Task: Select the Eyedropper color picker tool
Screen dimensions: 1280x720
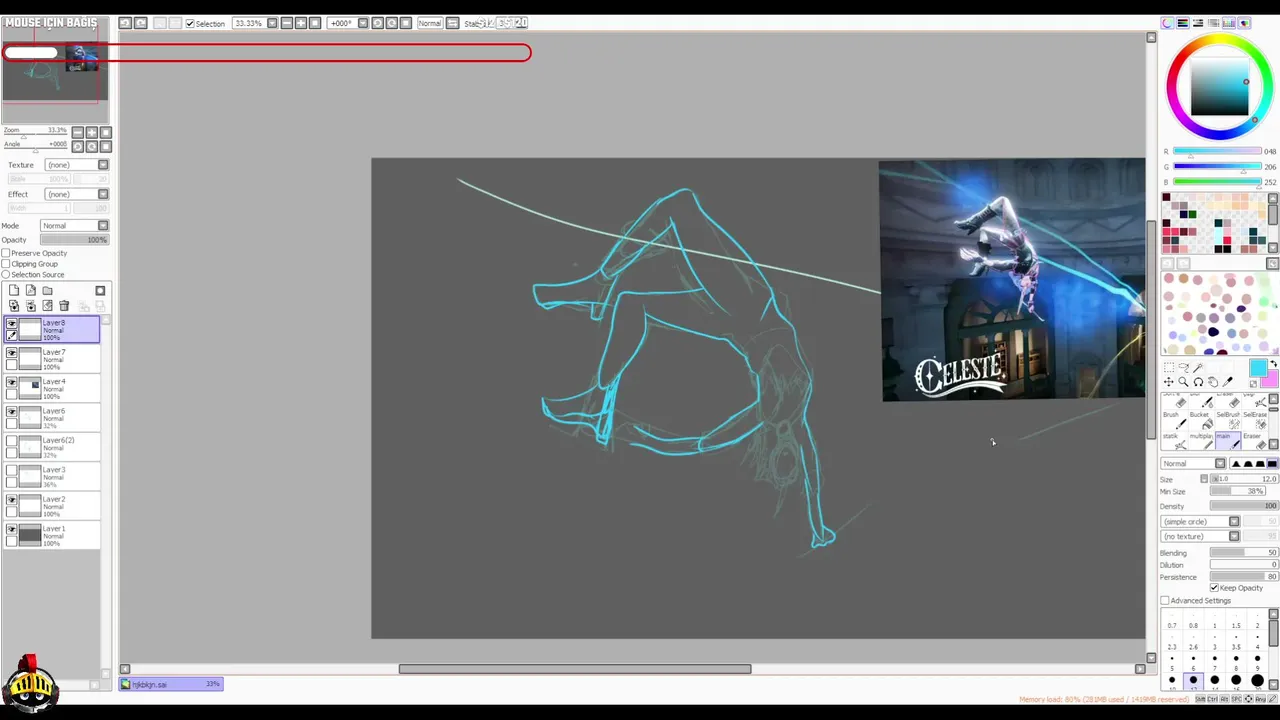Action: tap(1227, 382)
